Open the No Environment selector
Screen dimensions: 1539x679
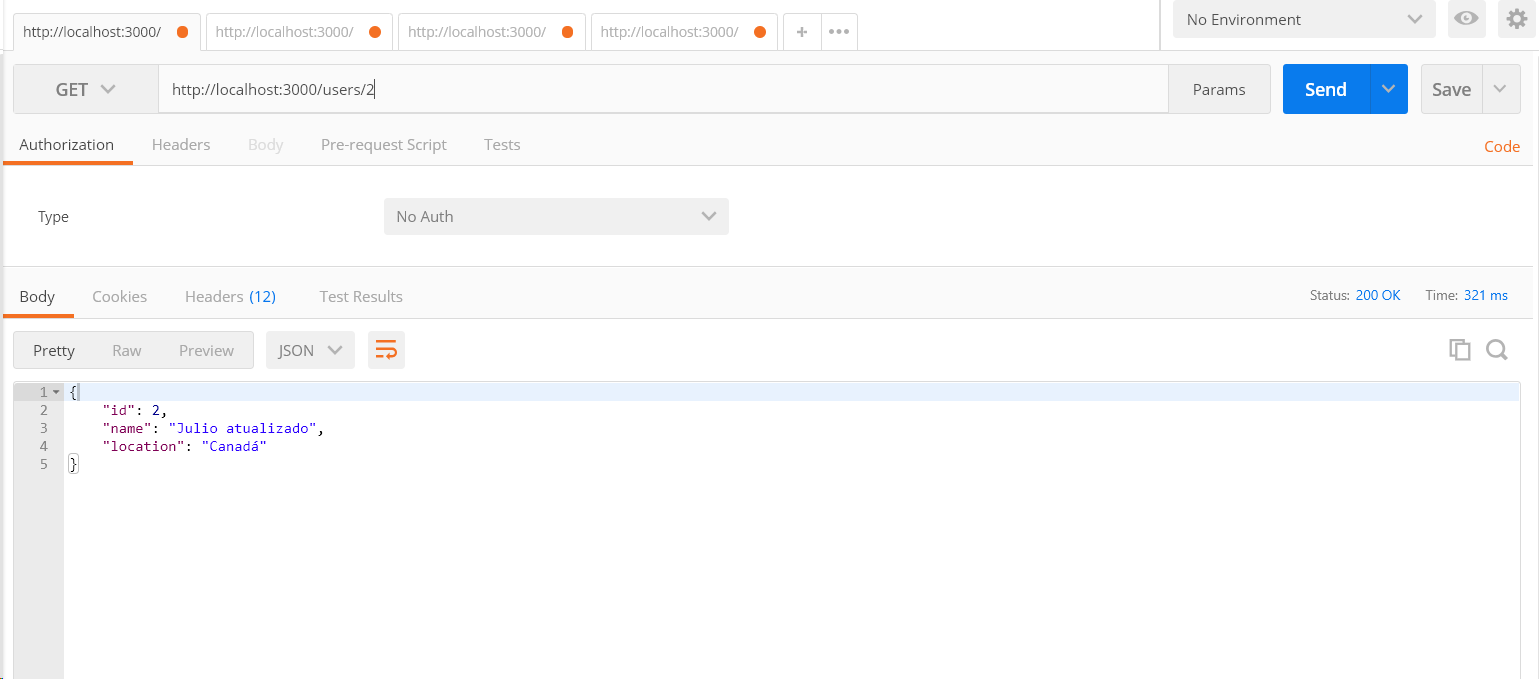pyautogui.click(x=1302, y=19)
